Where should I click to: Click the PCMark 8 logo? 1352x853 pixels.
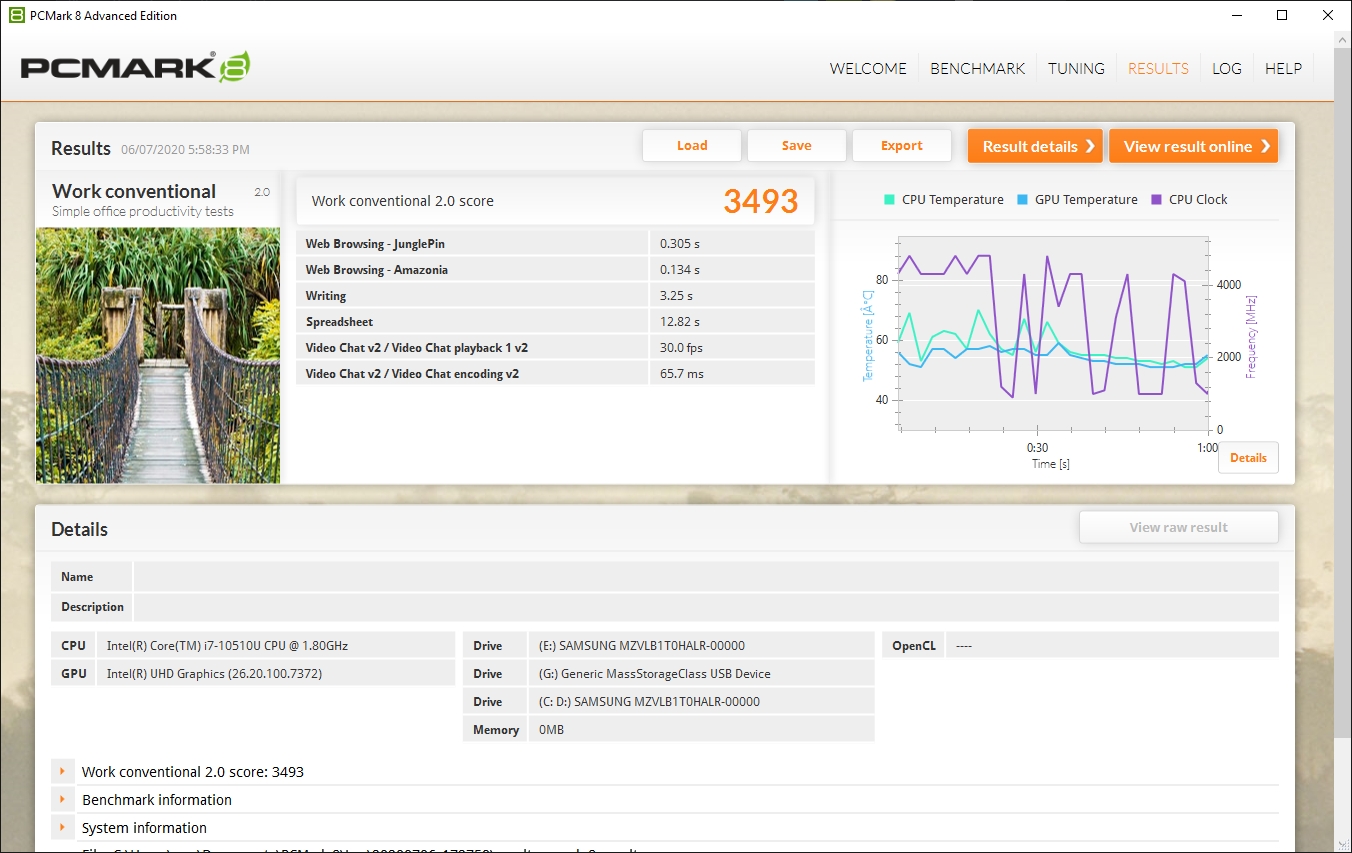point(135,67)
